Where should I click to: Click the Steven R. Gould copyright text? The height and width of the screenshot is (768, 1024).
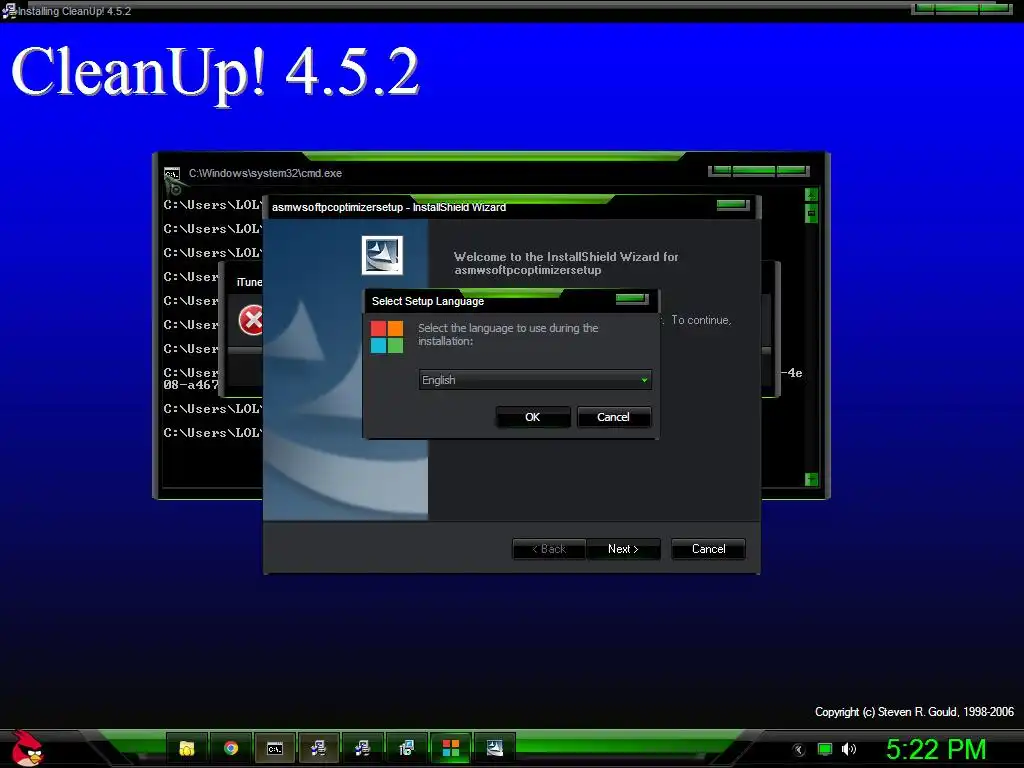point(914,712)
